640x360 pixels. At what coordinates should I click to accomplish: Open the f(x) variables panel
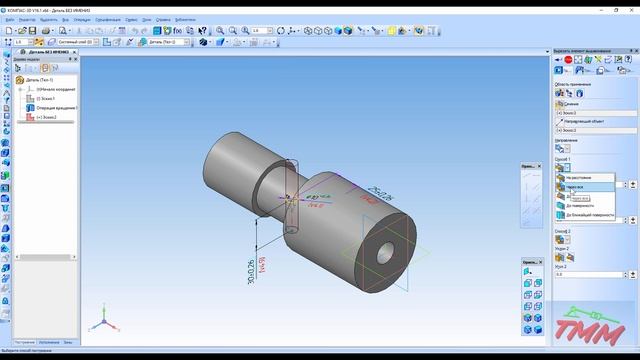pyautogui.click(x=178, y=31)
